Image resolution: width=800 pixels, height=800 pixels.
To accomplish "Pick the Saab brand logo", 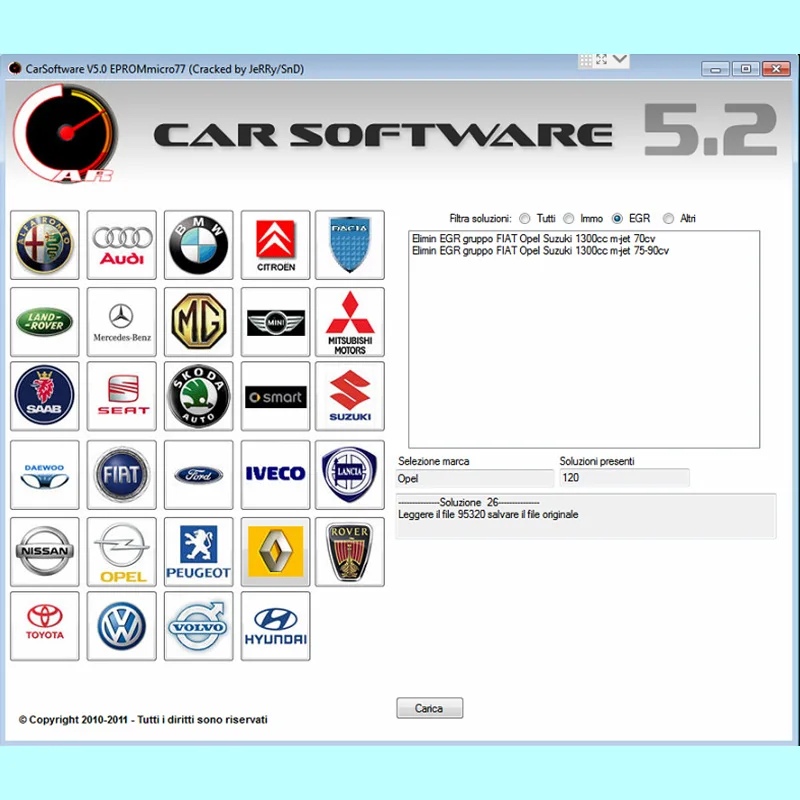I will tap(45, 396).
